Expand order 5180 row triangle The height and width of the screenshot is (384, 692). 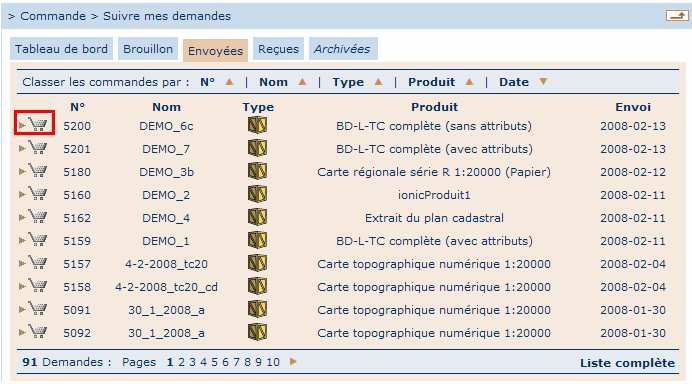coord(22,171)
